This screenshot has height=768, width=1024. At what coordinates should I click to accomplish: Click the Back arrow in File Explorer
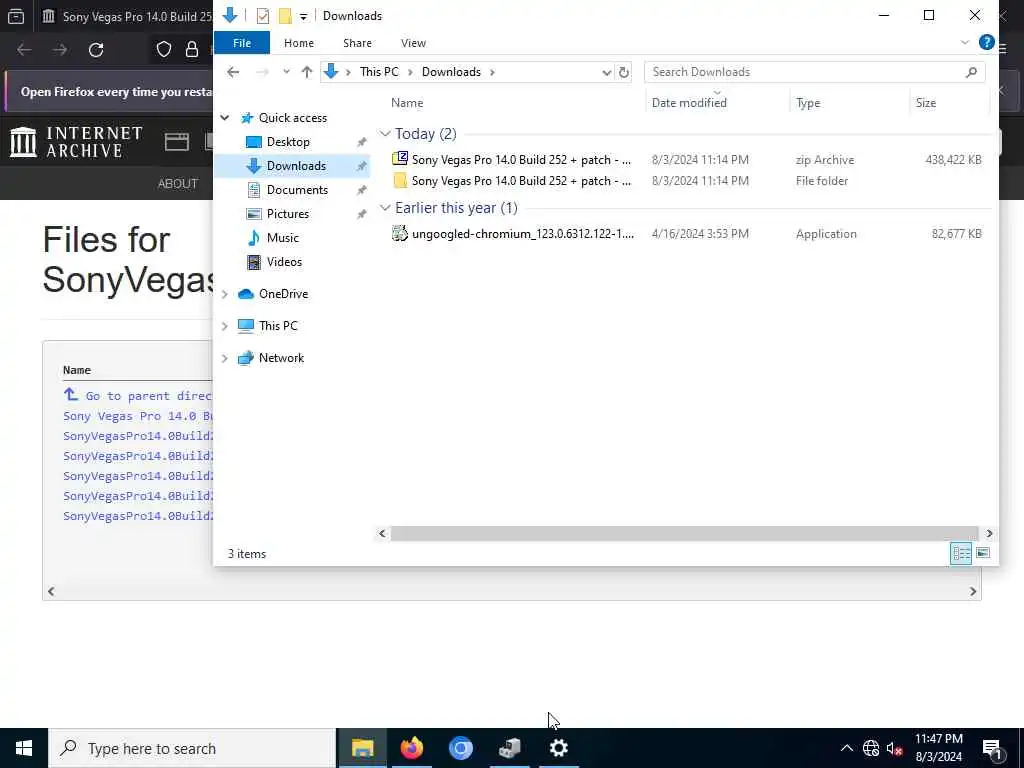[x=233, y=72]
